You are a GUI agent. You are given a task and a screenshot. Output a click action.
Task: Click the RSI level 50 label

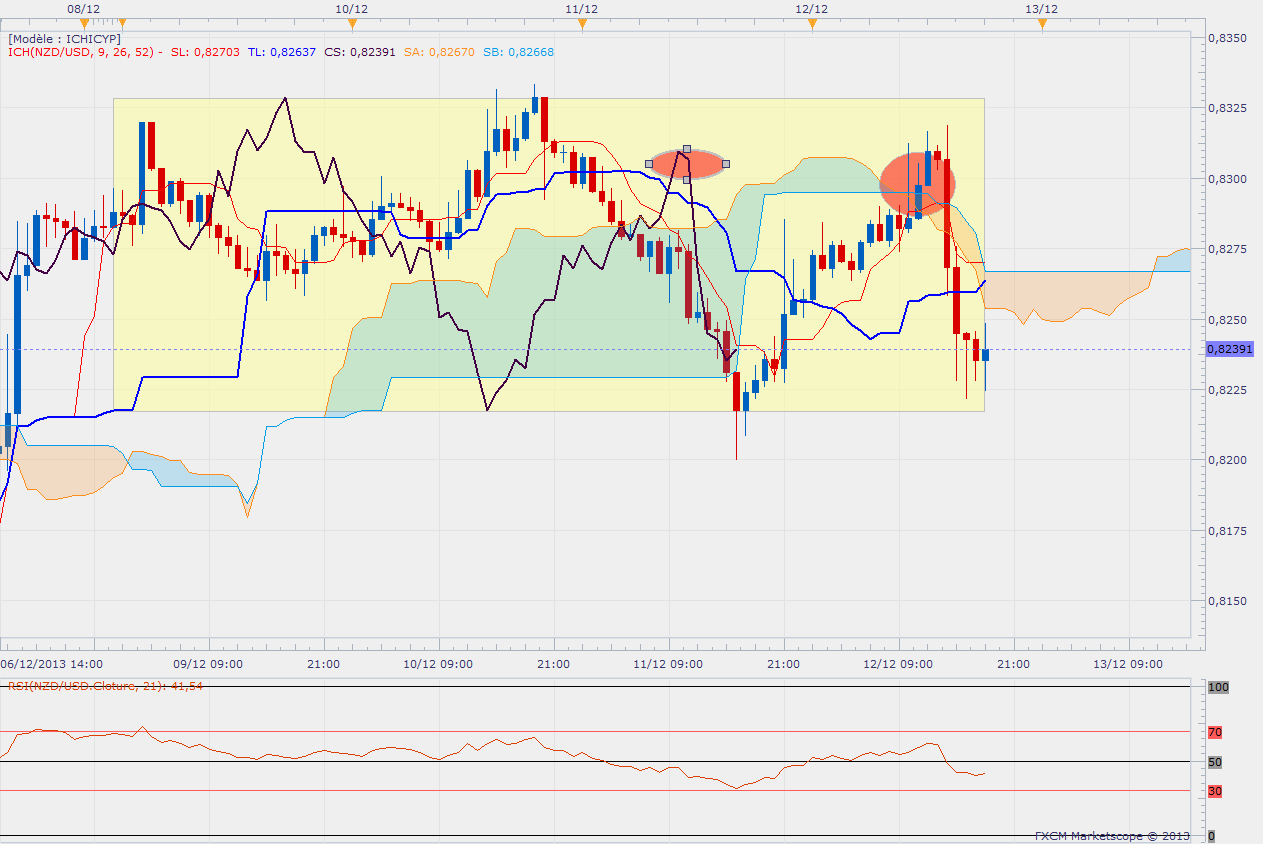(1215, 762)
